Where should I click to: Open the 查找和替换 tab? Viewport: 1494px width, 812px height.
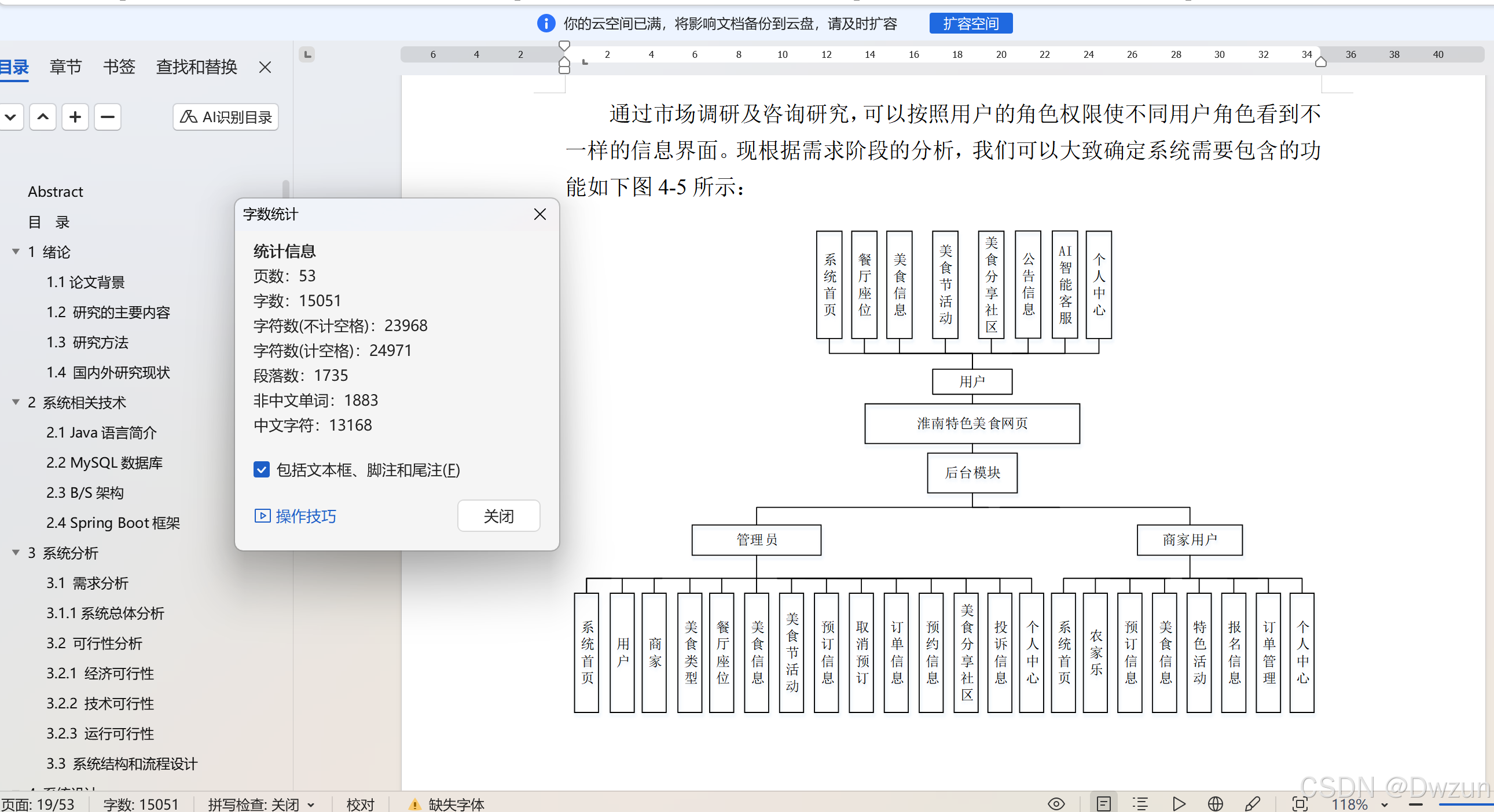197,67
